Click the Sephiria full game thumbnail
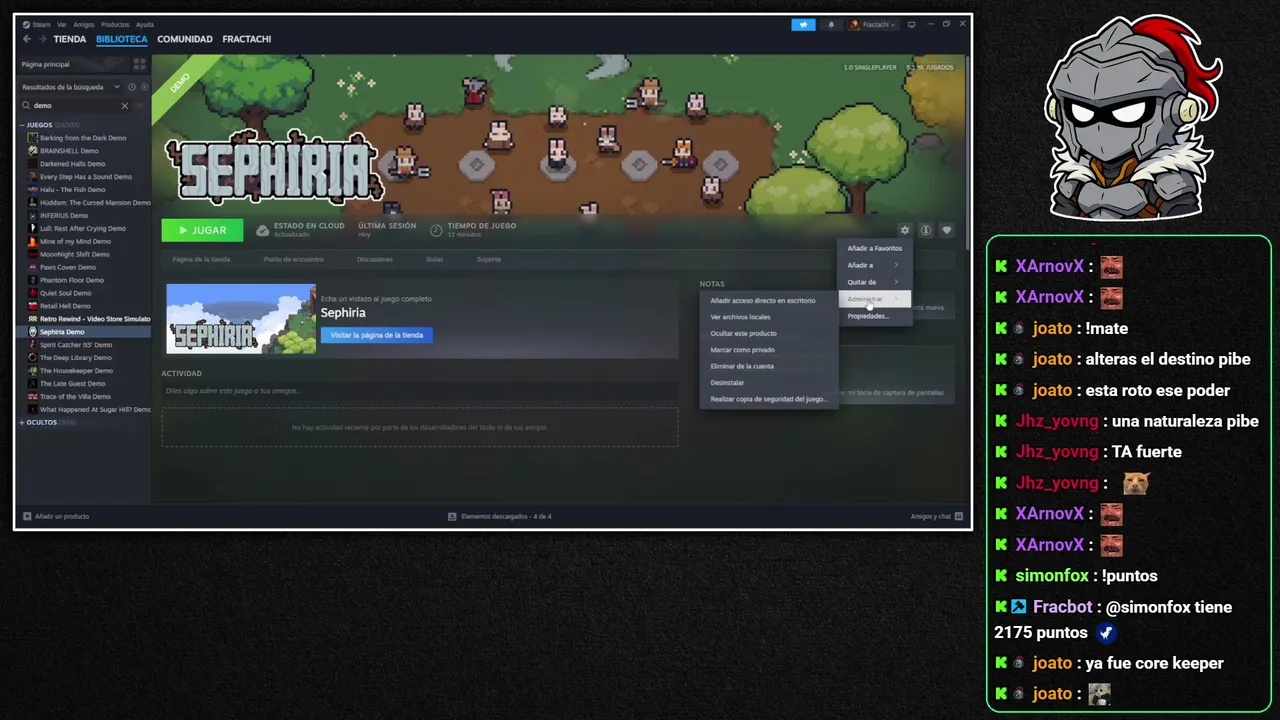The image size is (1280, 720). pos(241,319)
